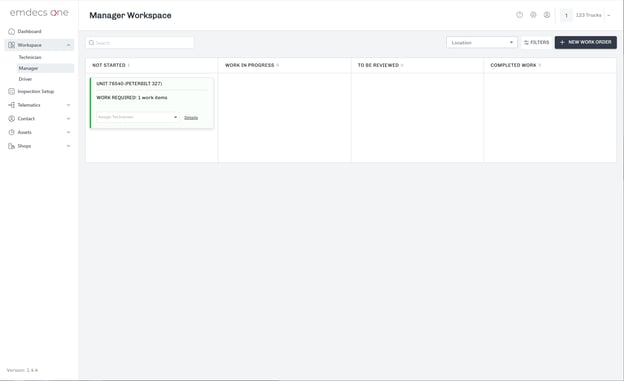Open the Location dropdown
624x381 pixels.
point(482,43)
